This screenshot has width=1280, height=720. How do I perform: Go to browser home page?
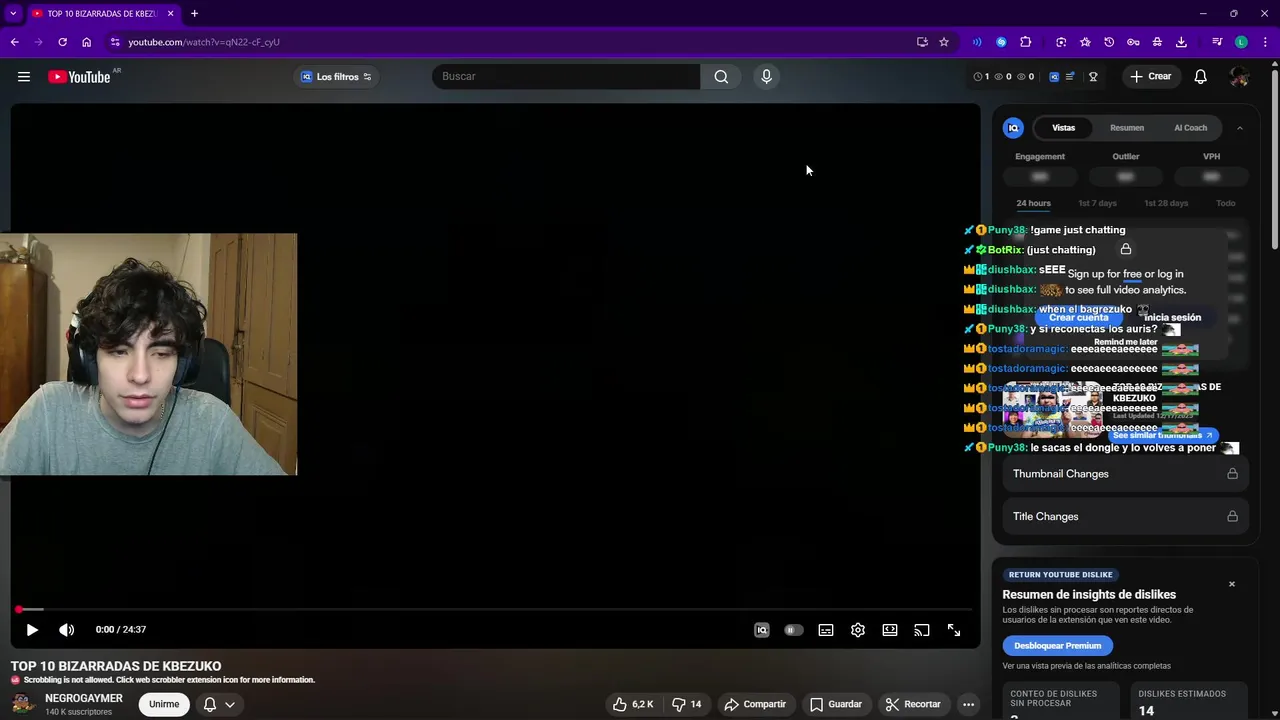[x=87, y=42]
